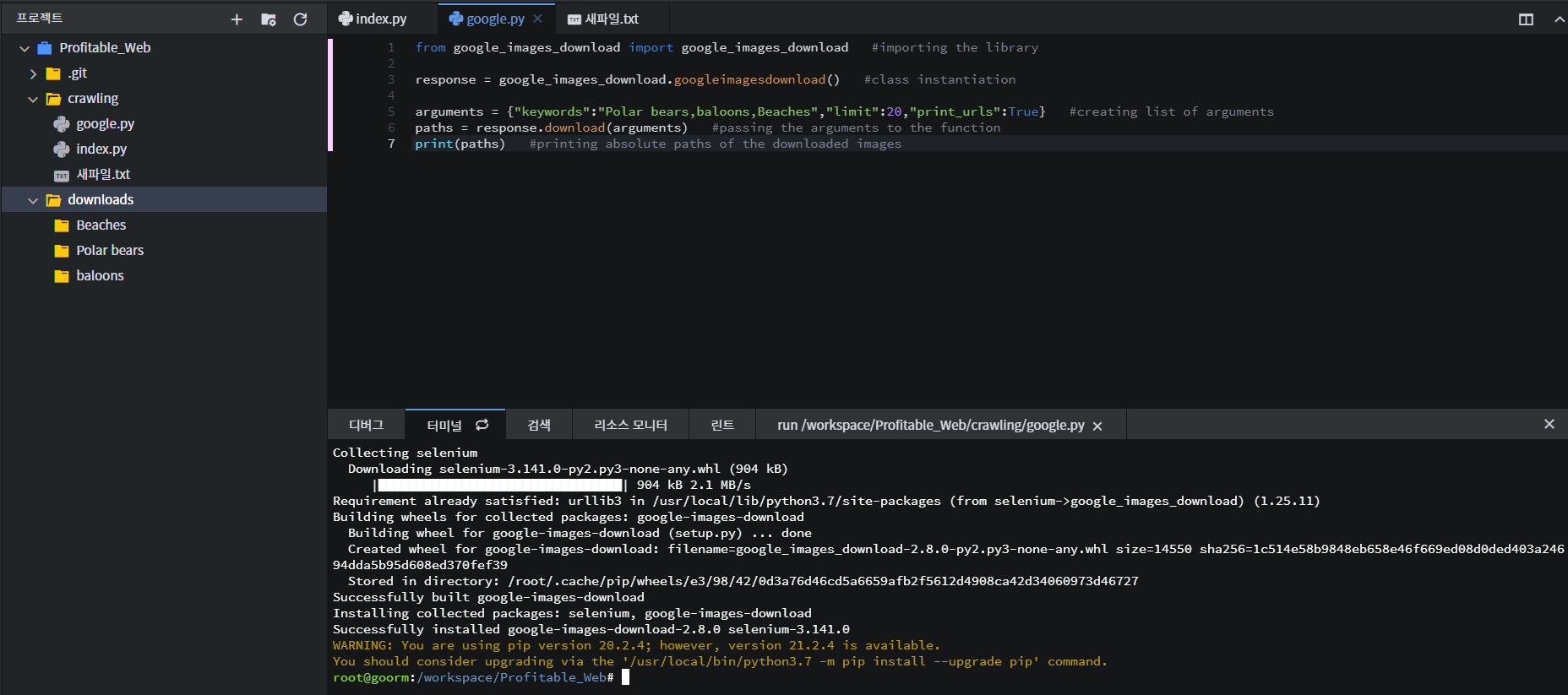Open google.py in the file tree
1568x695 pixels.
(105, 124)
